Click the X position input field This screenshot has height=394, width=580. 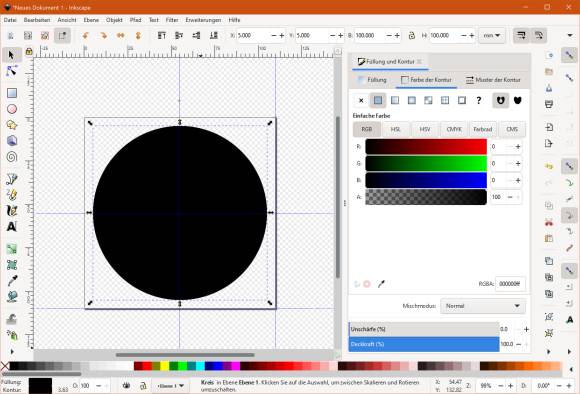point(253,36)
